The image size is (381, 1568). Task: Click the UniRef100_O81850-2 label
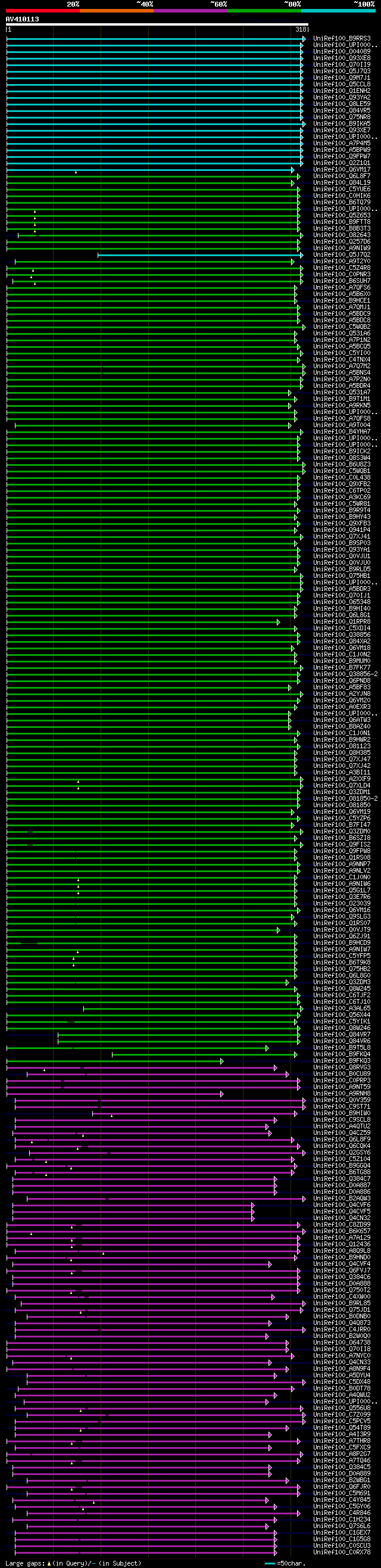(x=345, y=799)
